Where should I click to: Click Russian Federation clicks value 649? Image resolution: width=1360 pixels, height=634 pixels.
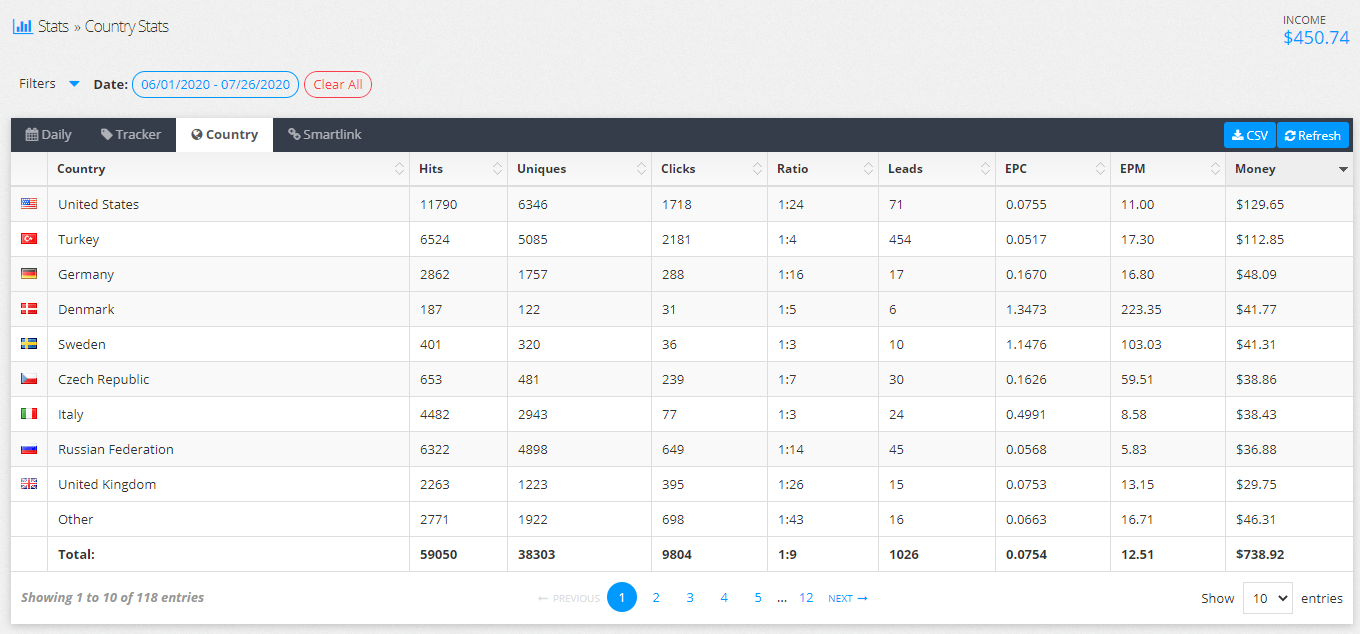(x=673, y=449)
